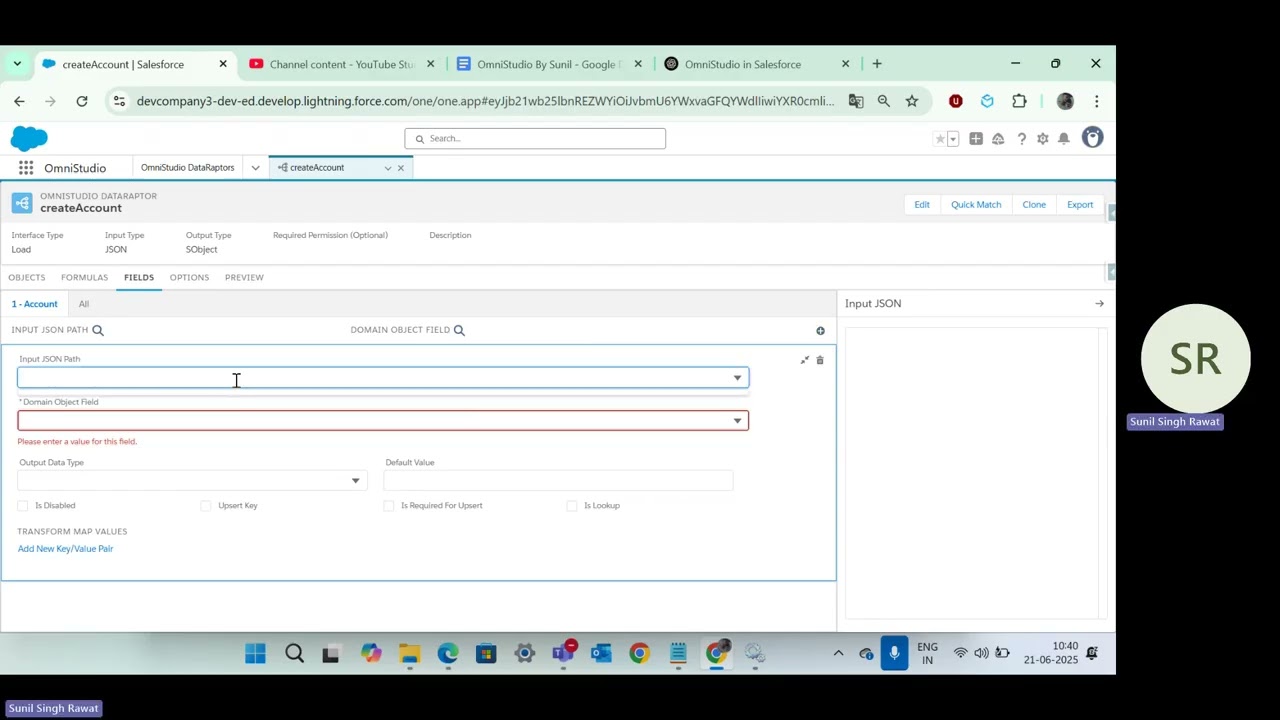Image resolution: width=1280 pixels, height=720 pixels.
Task: Search Domain Object Field magnifier icon
Action: (x=459, y=330)
